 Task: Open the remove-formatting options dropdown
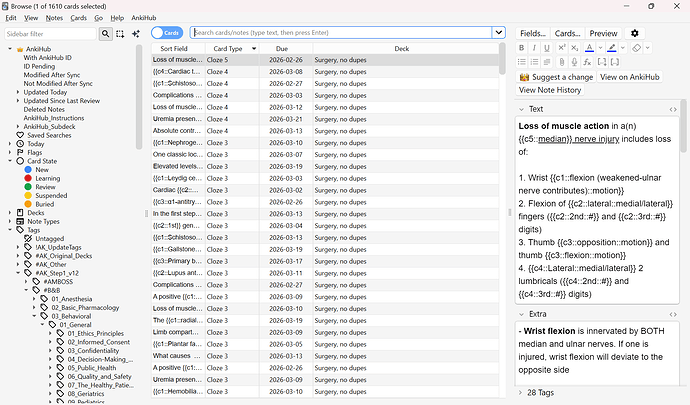(x=647, y=48)
